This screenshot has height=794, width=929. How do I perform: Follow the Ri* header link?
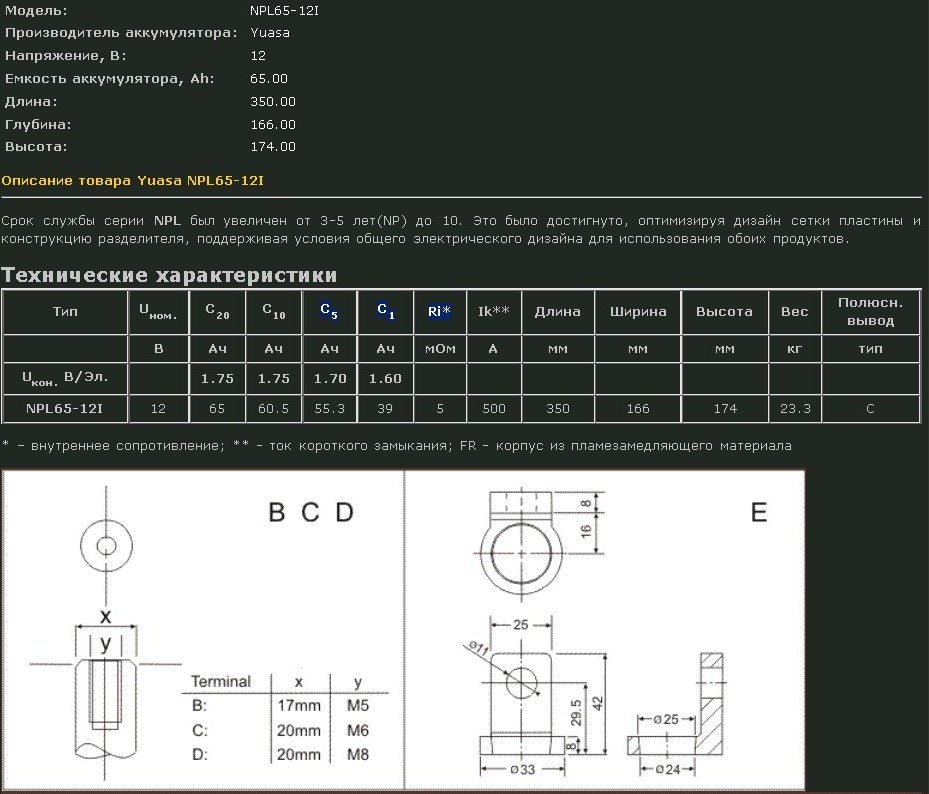pos(440,311)
